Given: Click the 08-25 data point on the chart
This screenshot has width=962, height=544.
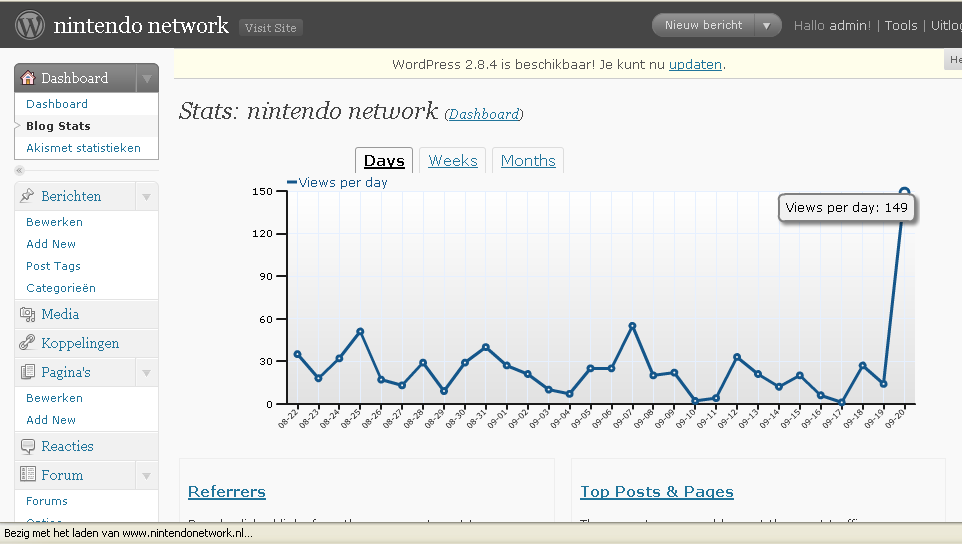Looking at the screenshot, I should (360, 332).
